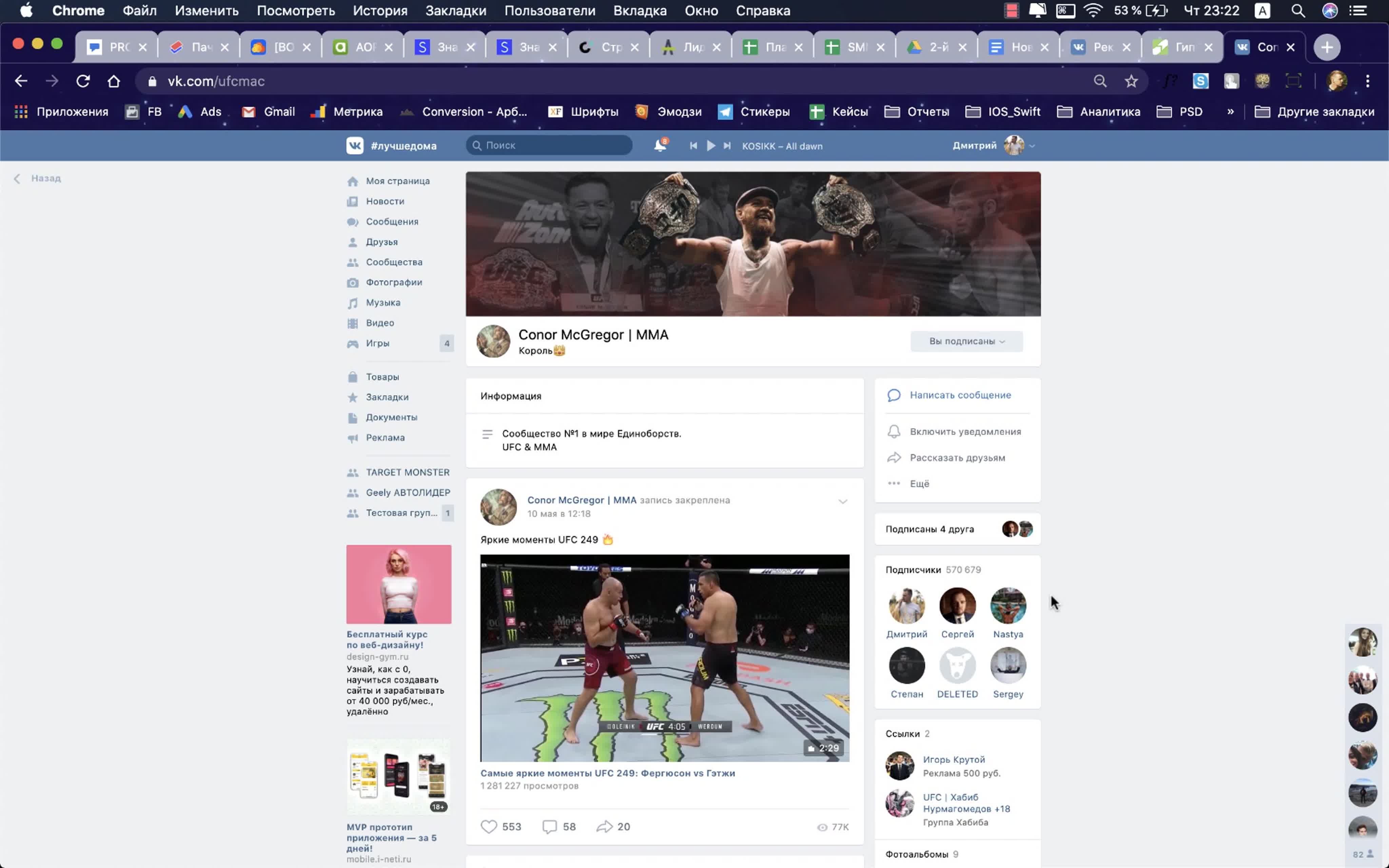Open Документы in the sidebar
1389x868 pixels.
[x=391, y=417]
